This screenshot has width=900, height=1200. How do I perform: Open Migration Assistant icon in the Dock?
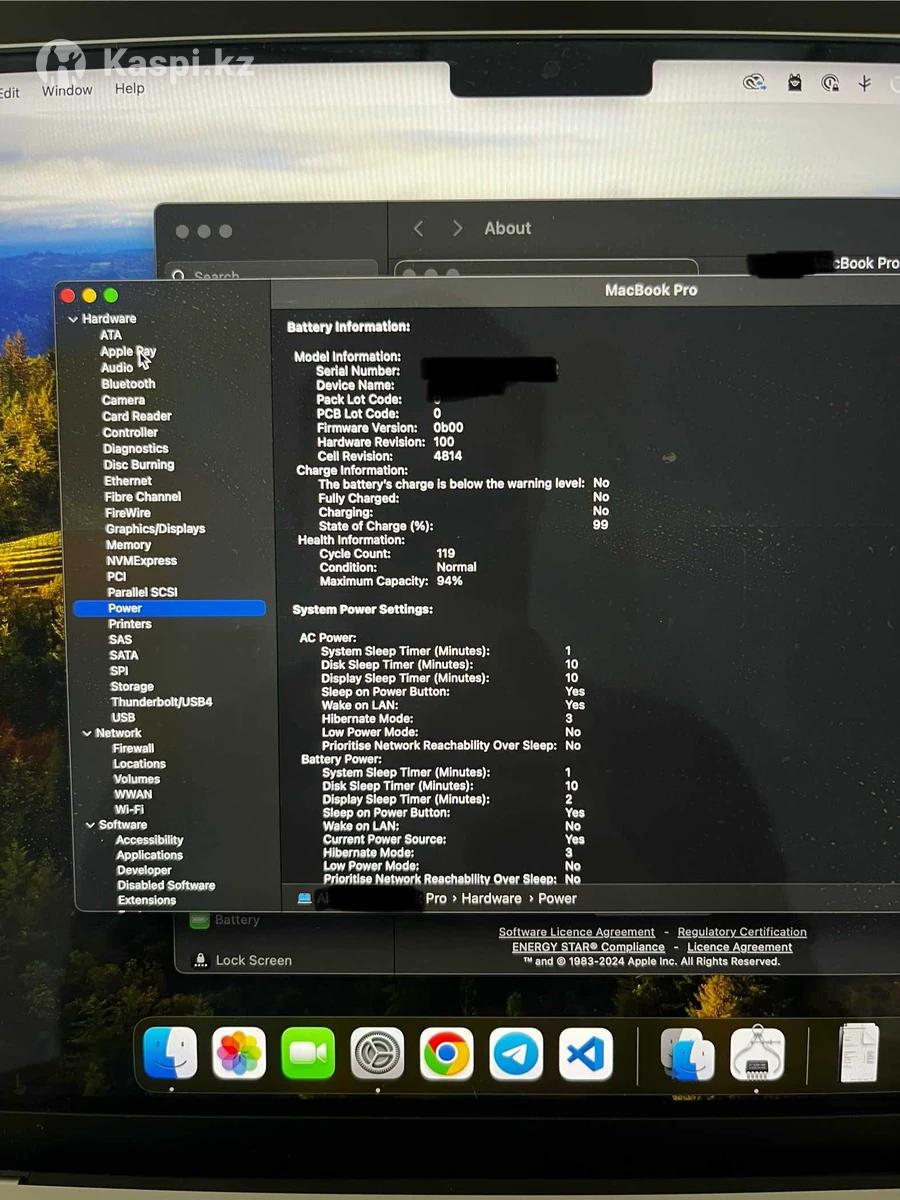coord(688,1054)
